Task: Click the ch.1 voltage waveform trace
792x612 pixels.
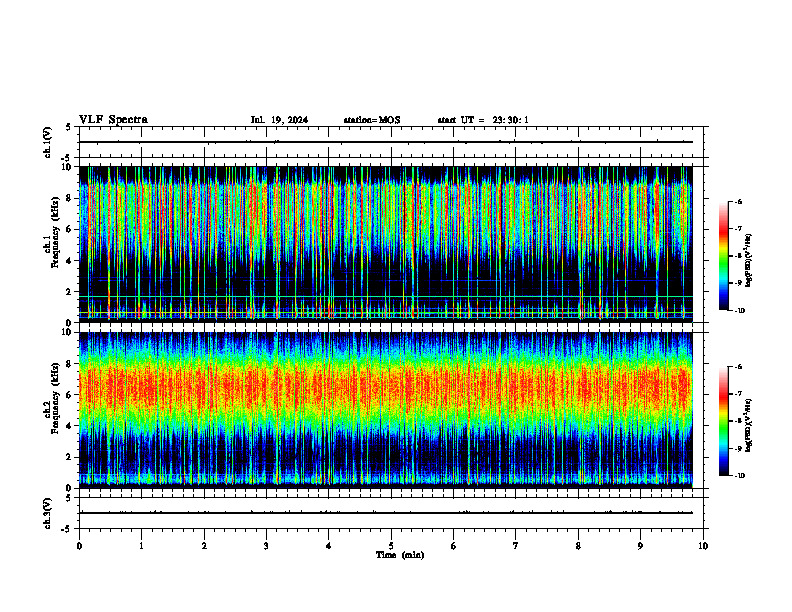Action: (x=386, y=142)
